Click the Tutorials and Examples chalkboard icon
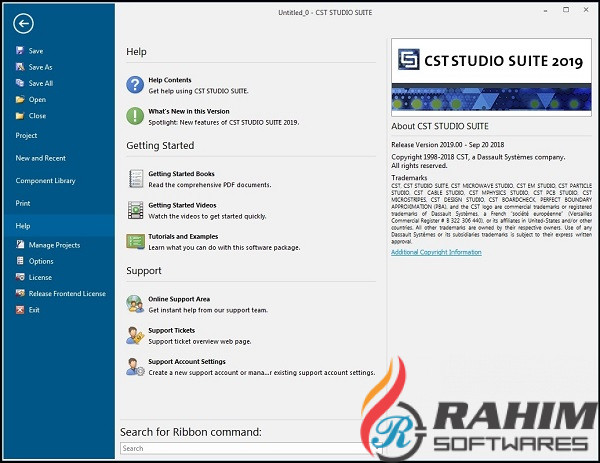The width and height of the screenshot is (600, 463). click(135, 241)
